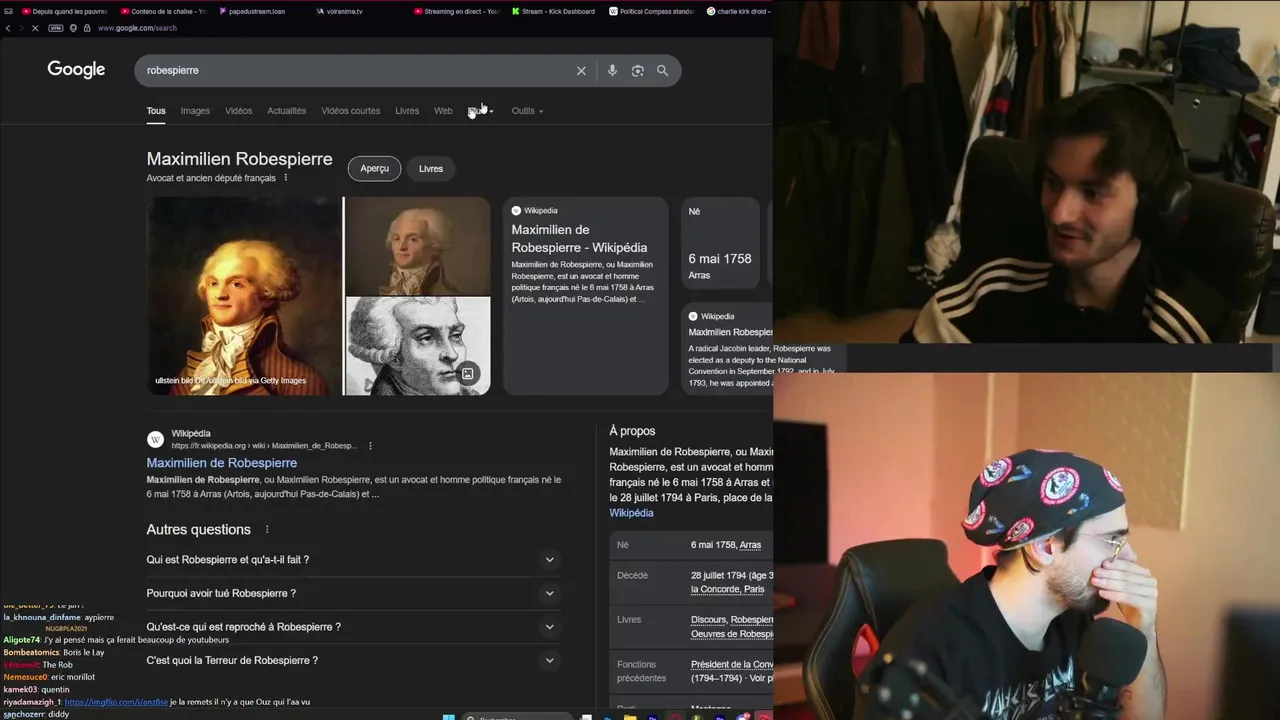The height and width of the screenshot is (720, 1280).
Task: Click the small color Robespierre portrait thumbnail
Action: [418, 246]
